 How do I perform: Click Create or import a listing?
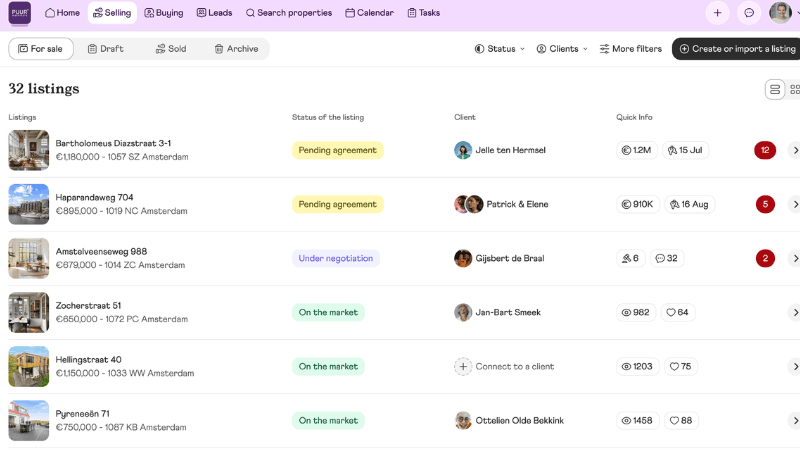coord(737,49)
